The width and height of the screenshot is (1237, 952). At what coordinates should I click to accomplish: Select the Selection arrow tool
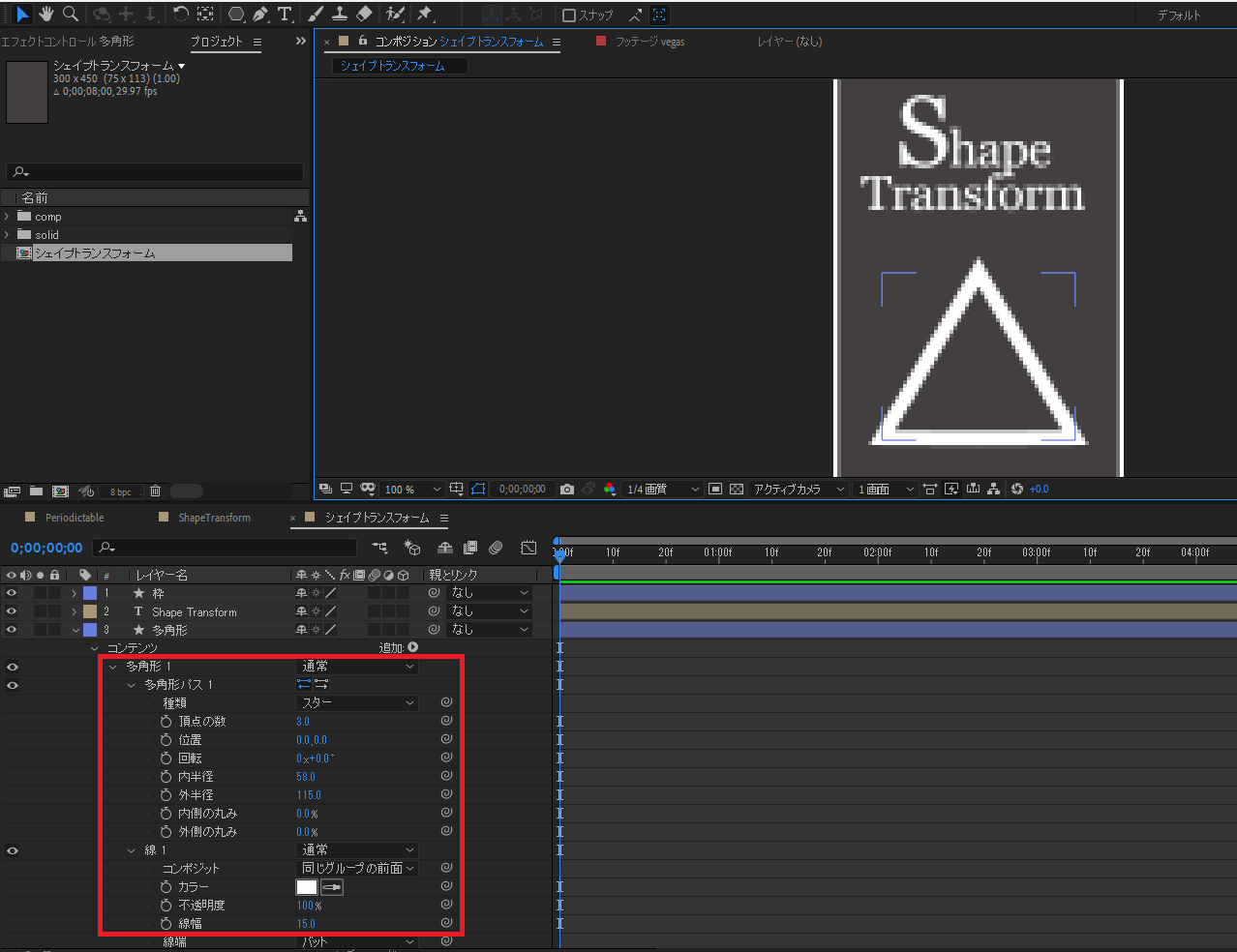point(22,15)
